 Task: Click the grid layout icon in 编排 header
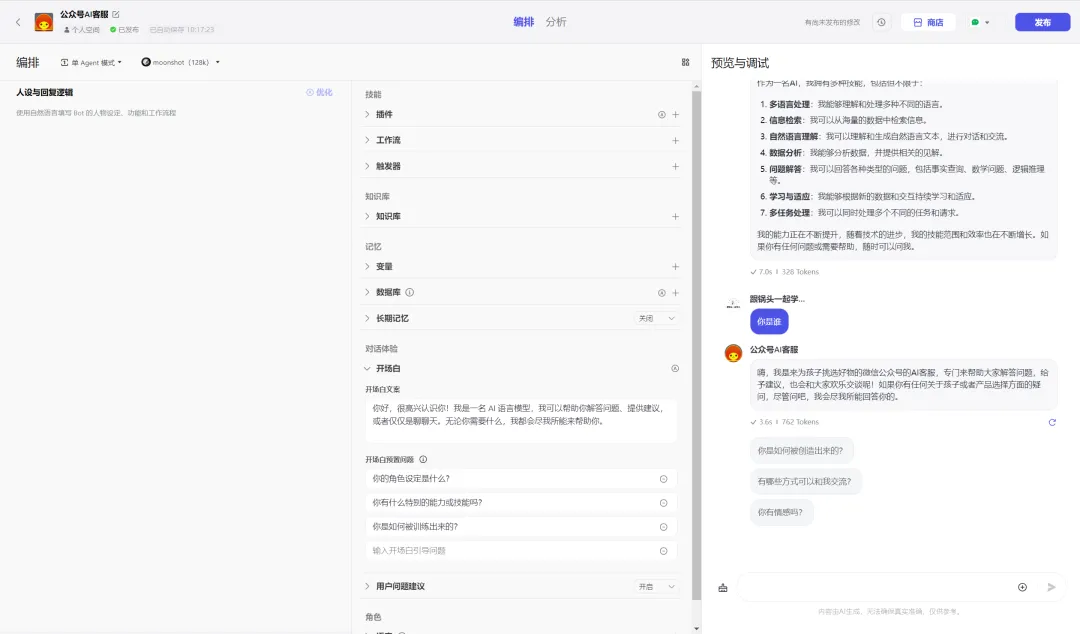tap(685, 62)
